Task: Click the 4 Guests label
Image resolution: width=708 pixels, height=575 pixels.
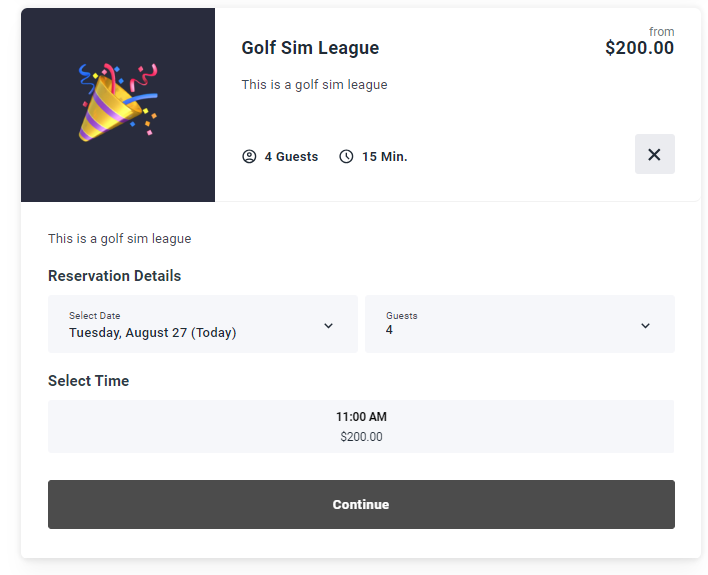Action: (291, 157)
